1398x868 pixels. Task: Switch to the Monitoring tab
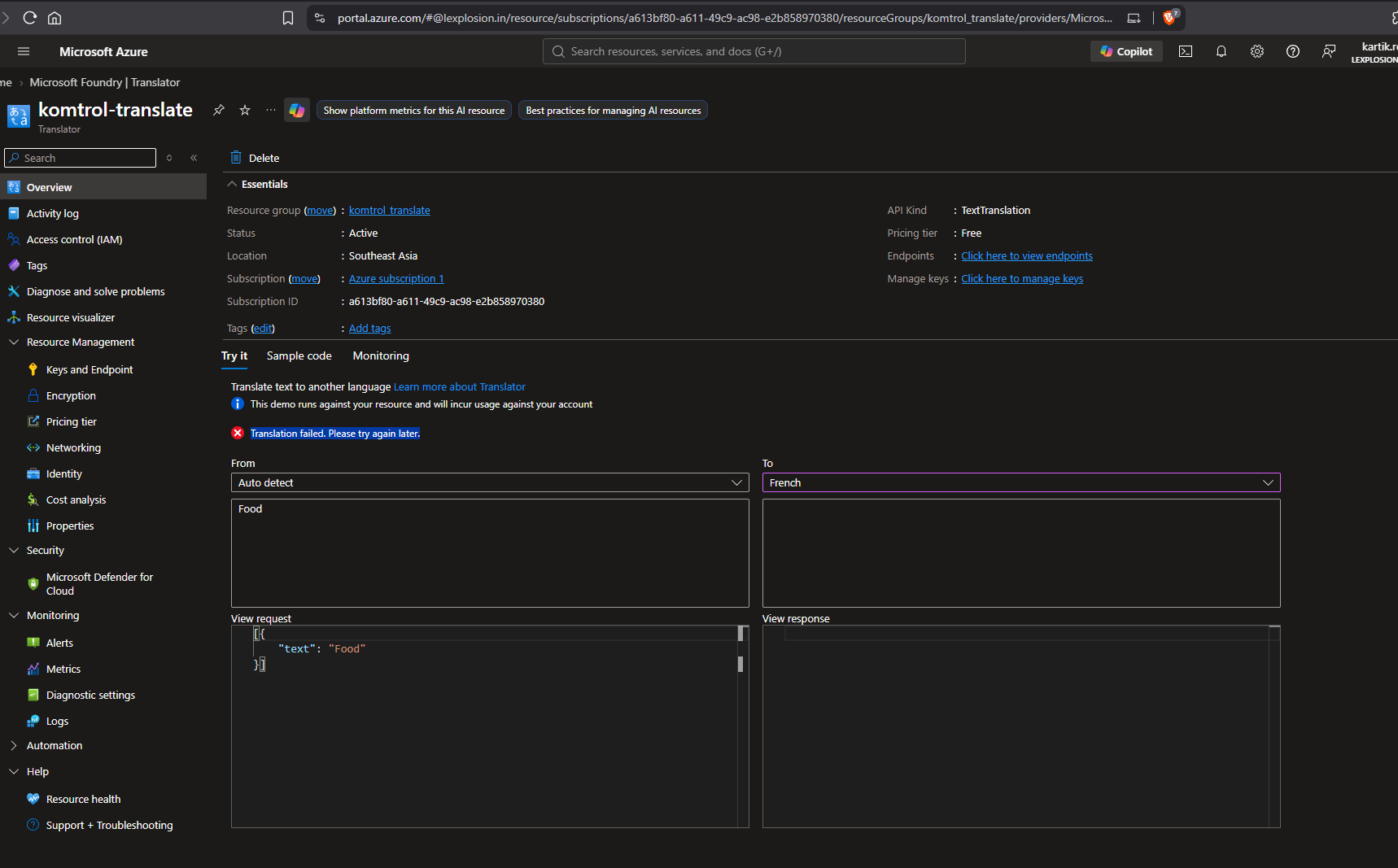click(381, 355)
